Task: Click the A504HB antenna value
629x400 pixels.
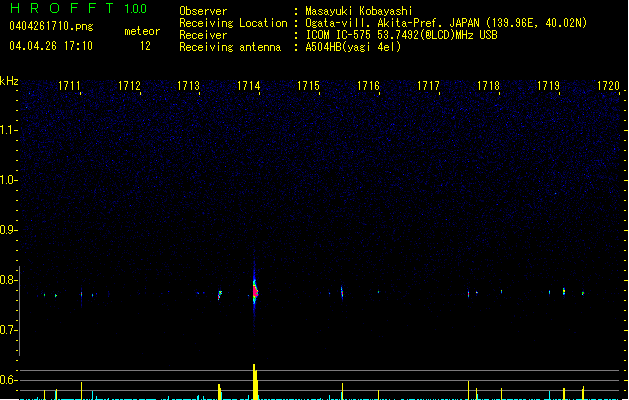Action: tap(353, 47)
